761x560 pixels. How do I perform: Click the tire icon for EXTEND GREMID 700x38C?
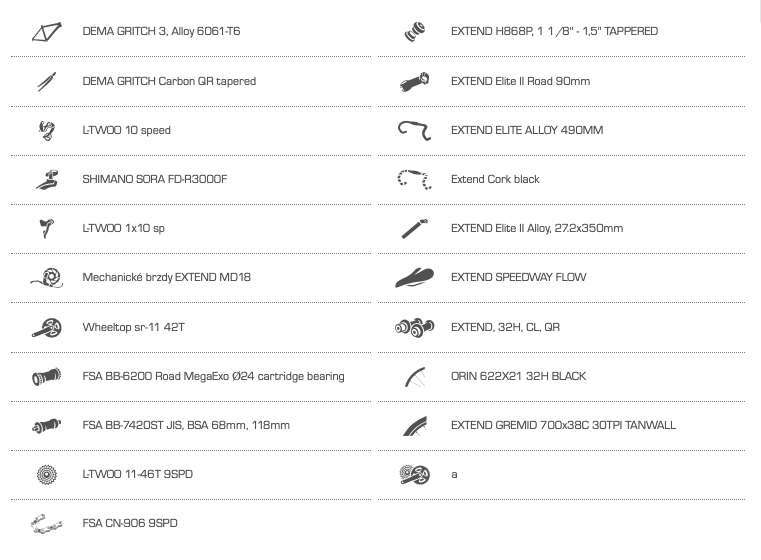(x=415, y=426)
